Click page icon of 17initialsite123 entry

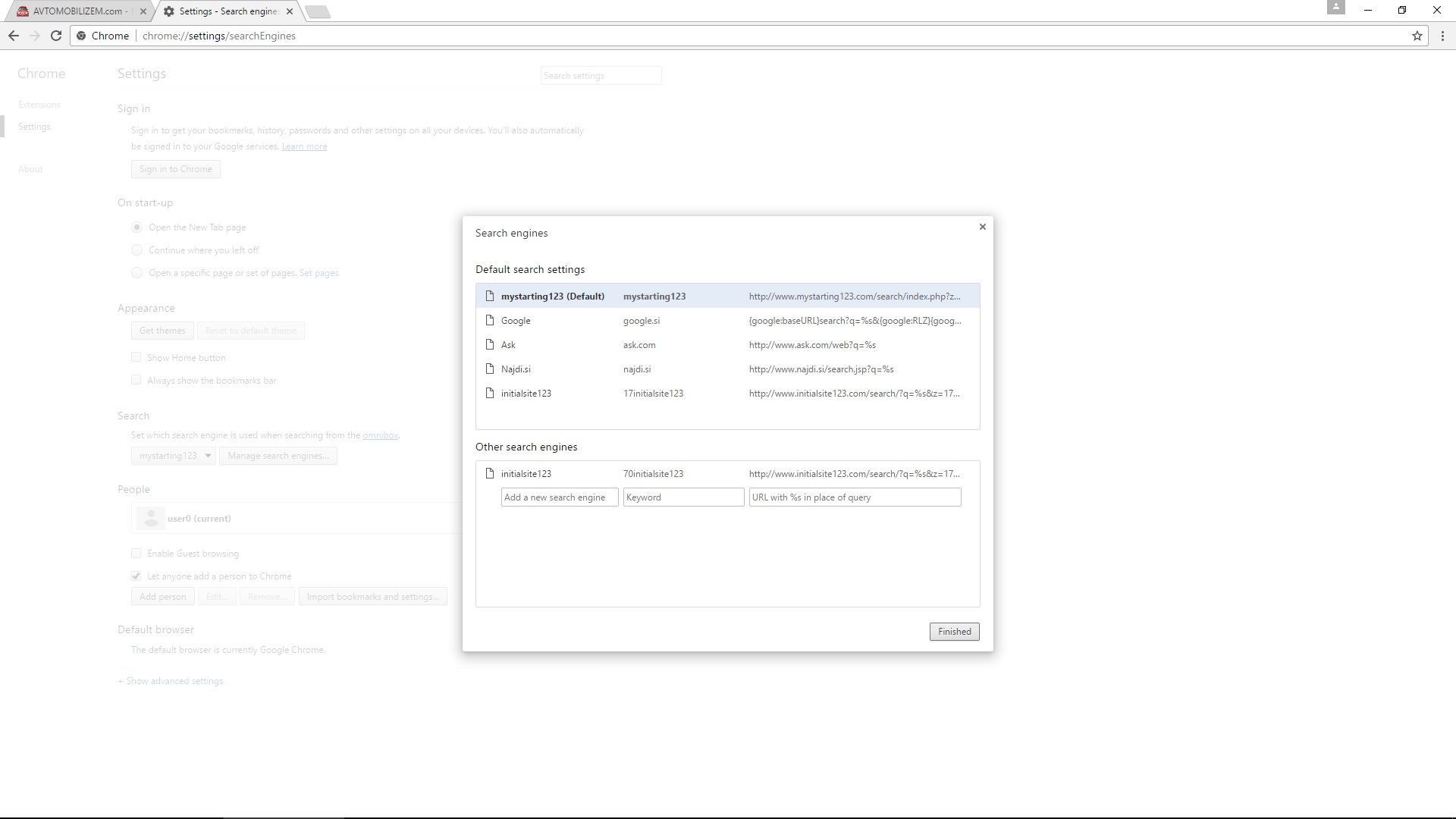click(x=490, y=393)
